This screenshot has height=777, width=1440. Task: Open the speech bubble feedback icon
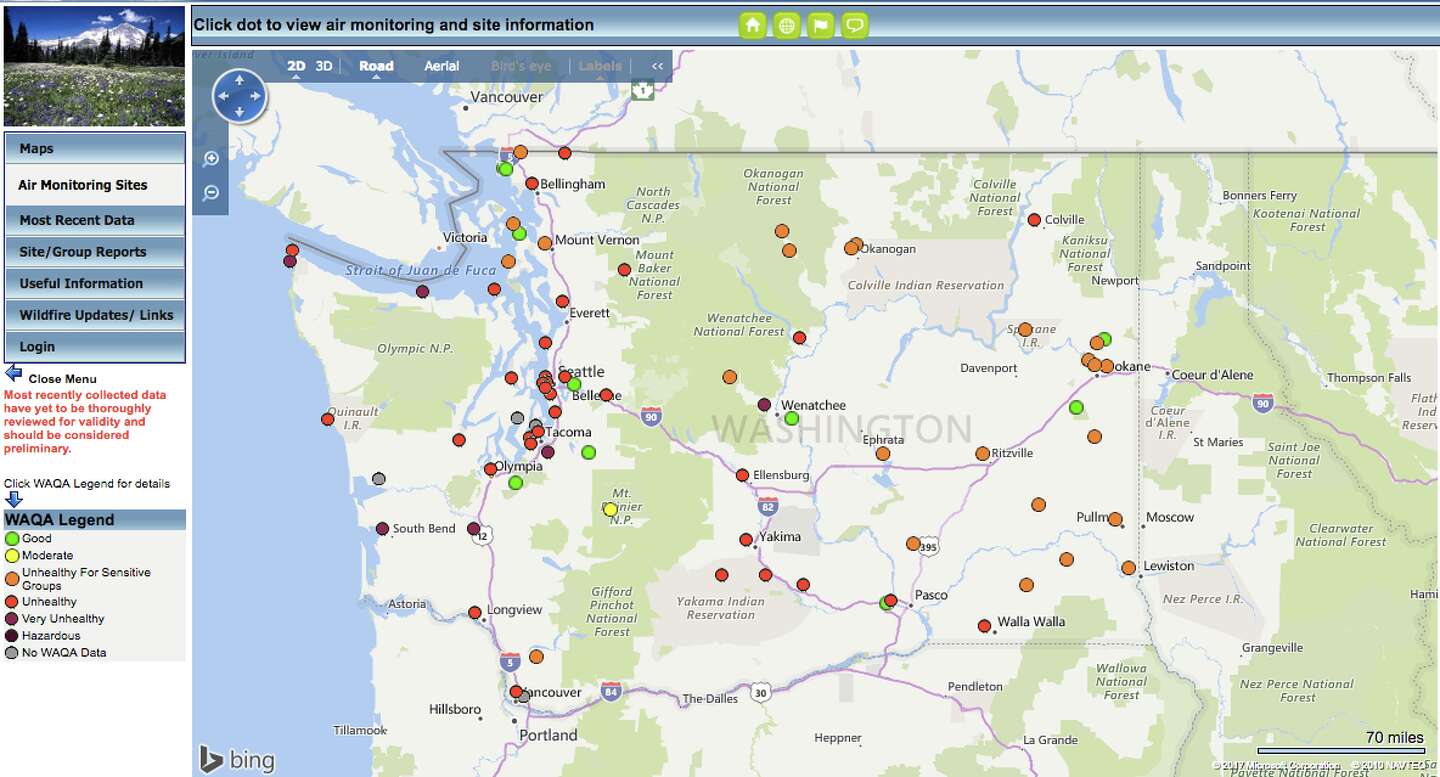tap(854, 24)
